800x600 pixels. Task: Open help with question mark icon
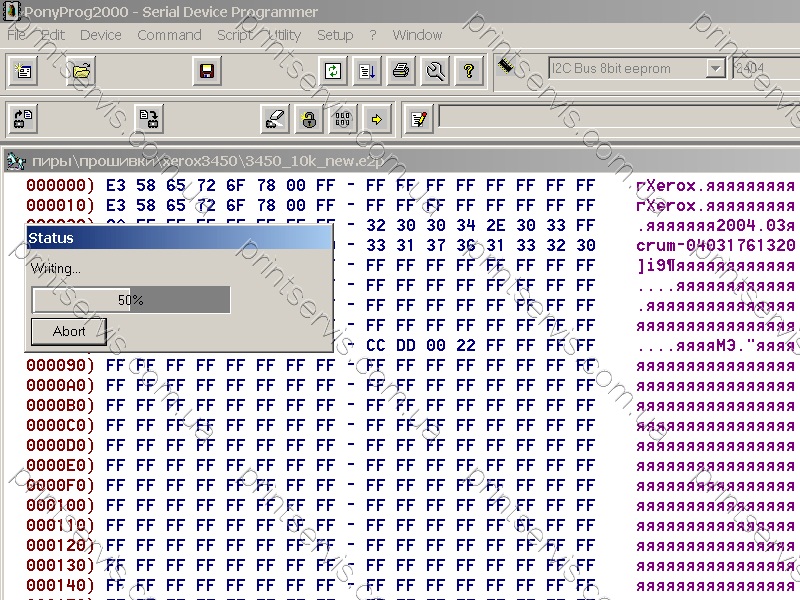[469, 70]
